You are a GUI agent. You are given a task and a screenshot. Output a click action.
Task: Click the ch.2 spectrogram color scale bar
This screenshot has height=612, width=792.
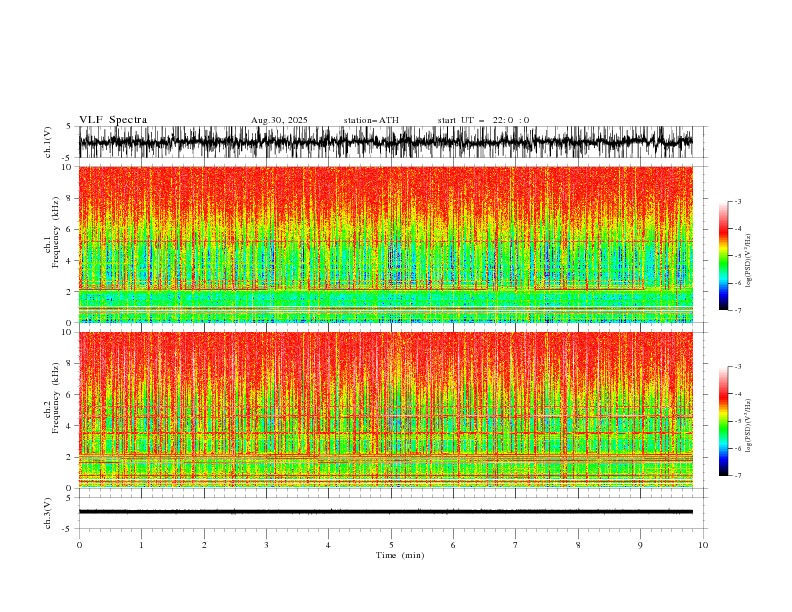coord(723,421)
